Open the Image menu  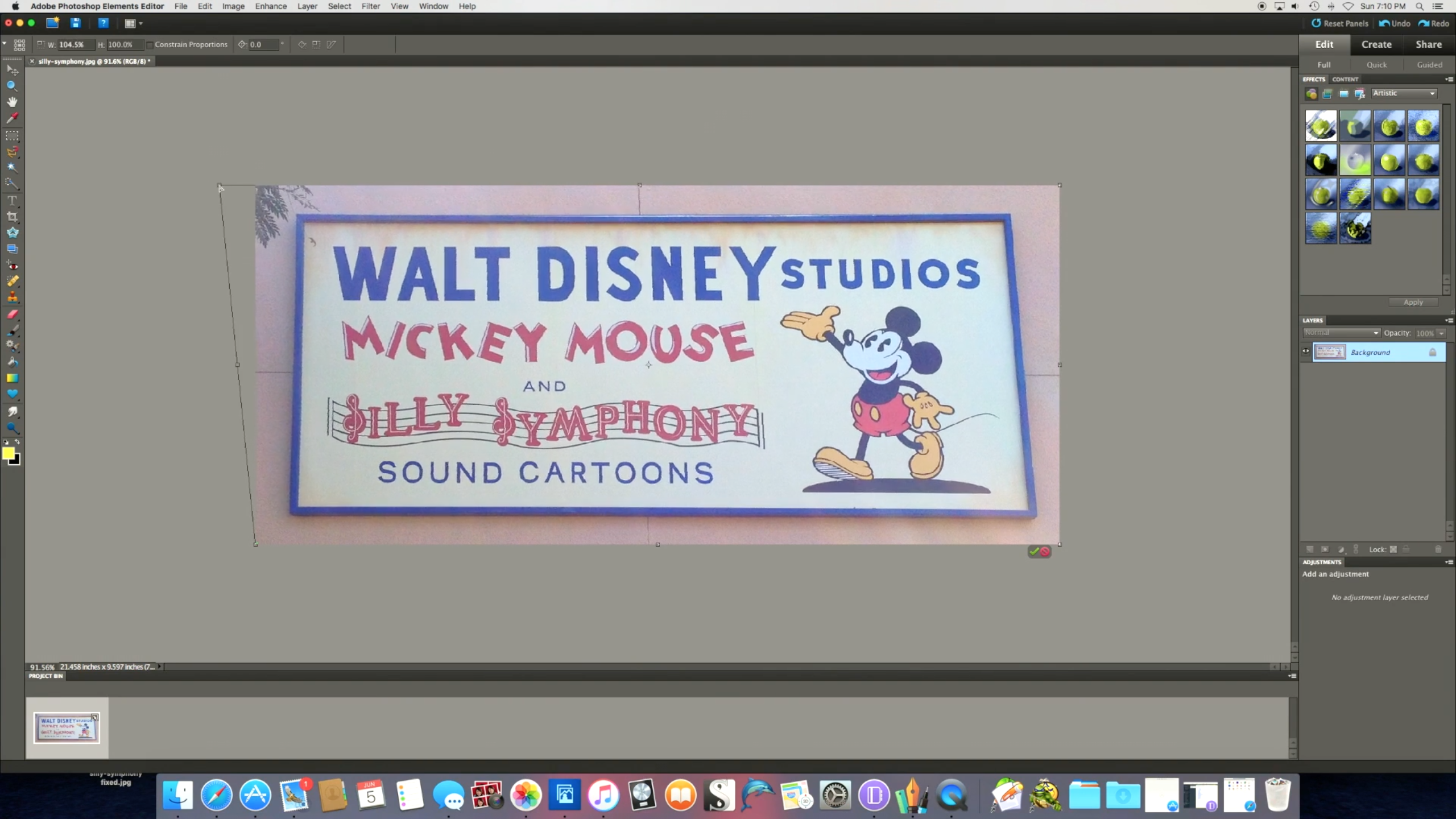tap(233, 6)
